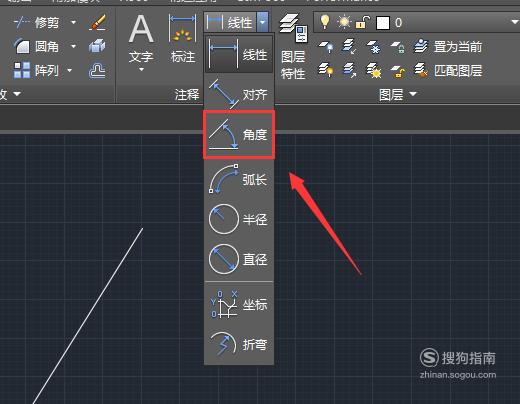Click thaw all layers sun icon

(373, 70)
